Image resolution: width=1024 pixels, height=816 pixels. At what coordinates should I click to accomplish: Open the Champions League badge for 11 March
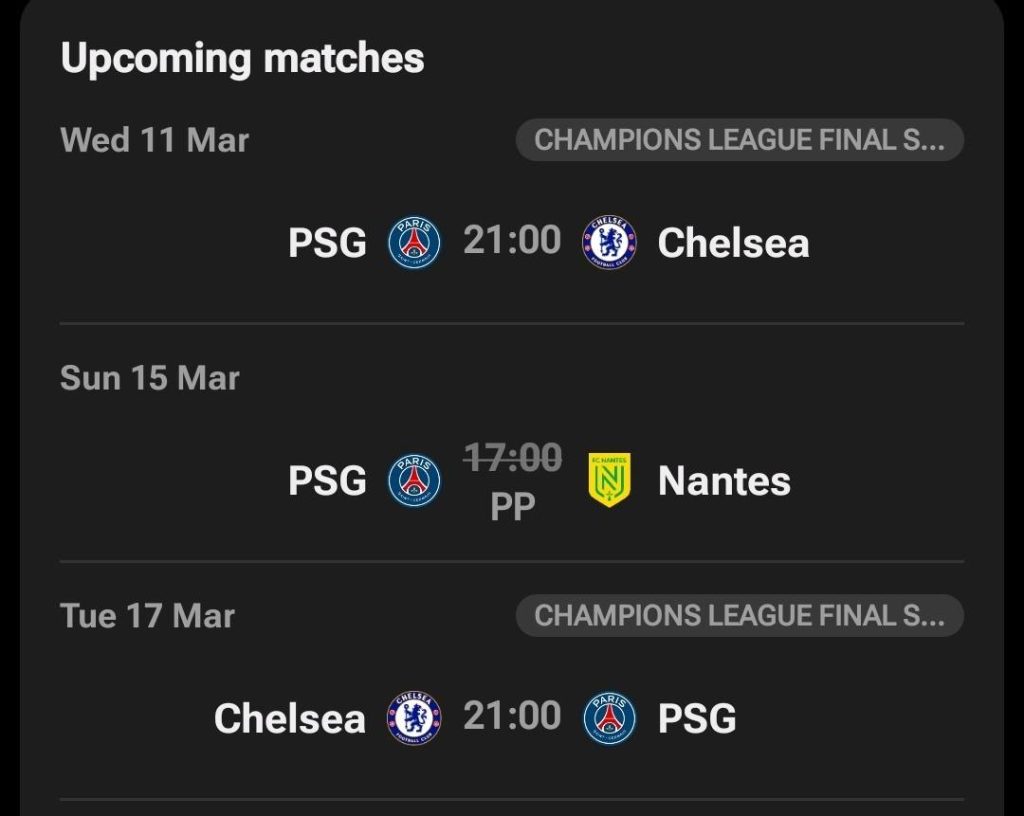pos(740,140)
